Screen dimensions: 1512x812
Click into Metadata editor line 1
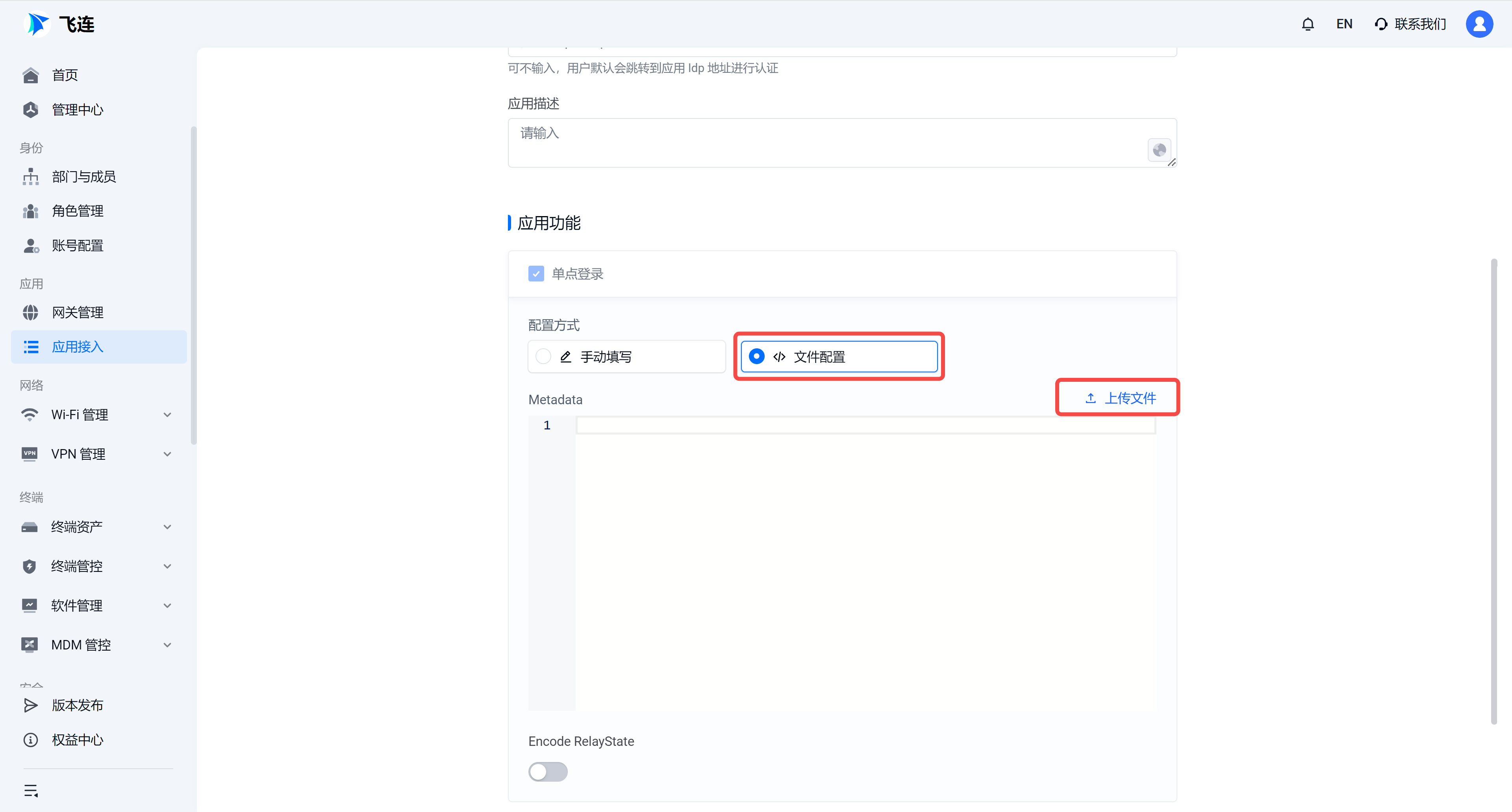(x=866, y=425)
